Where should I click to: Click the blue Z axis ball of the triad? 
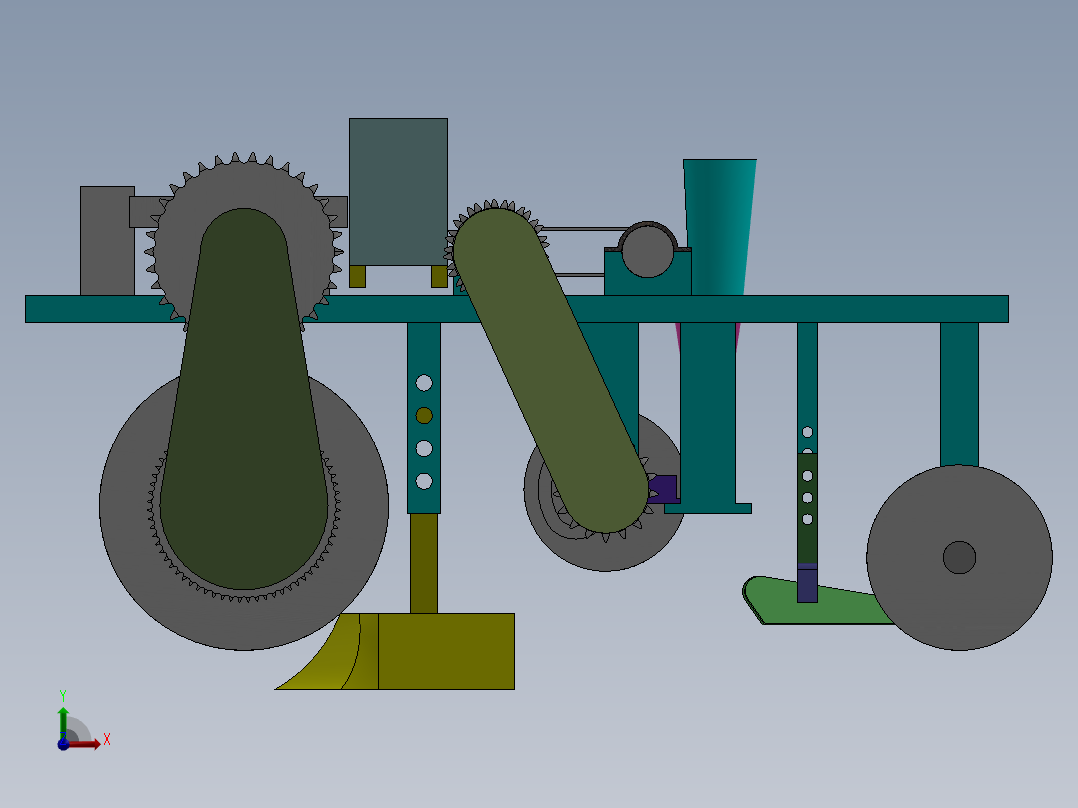point(63,745)
